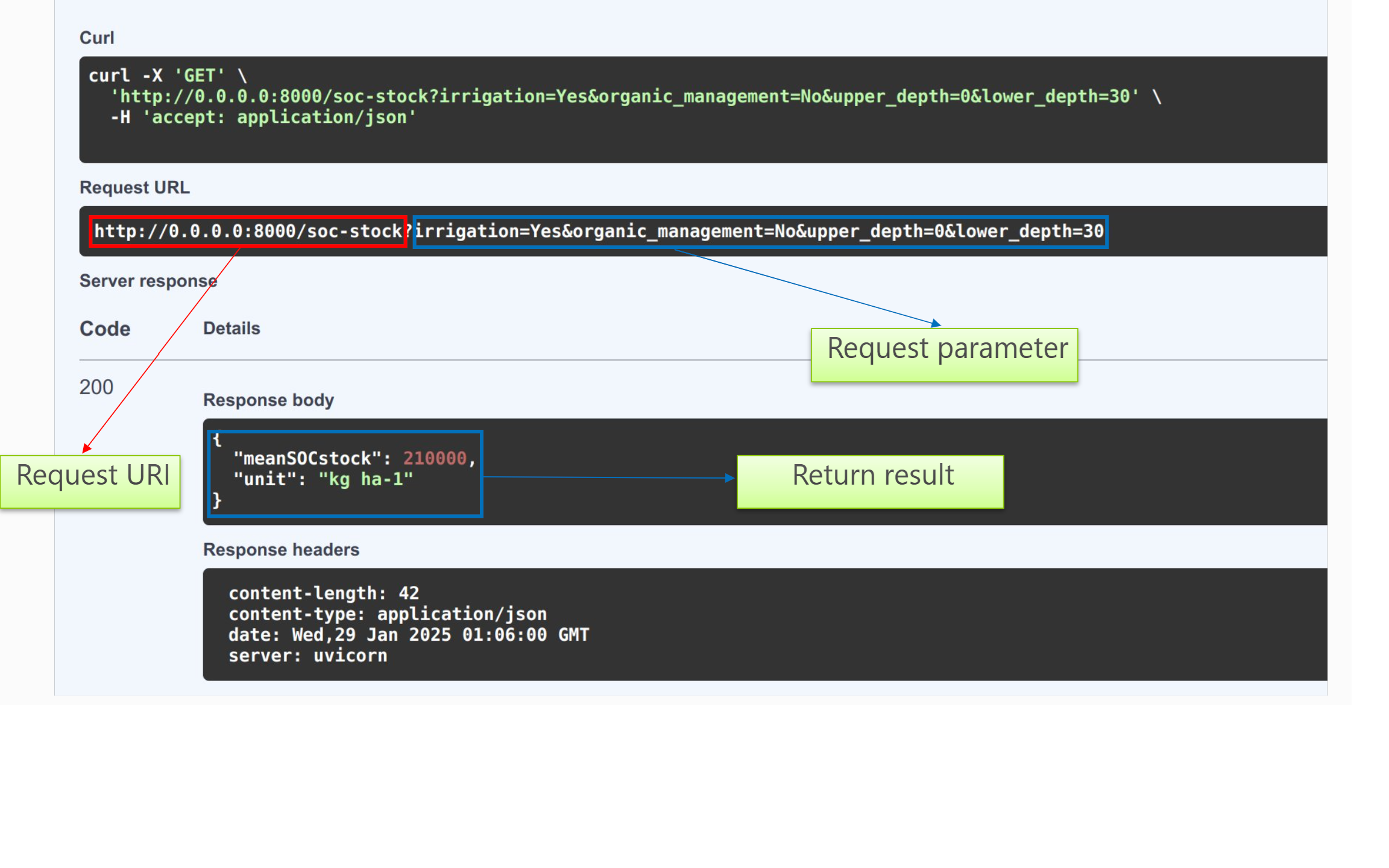
Task: Click the green Request URI box
Action: [x=90, y=482]
